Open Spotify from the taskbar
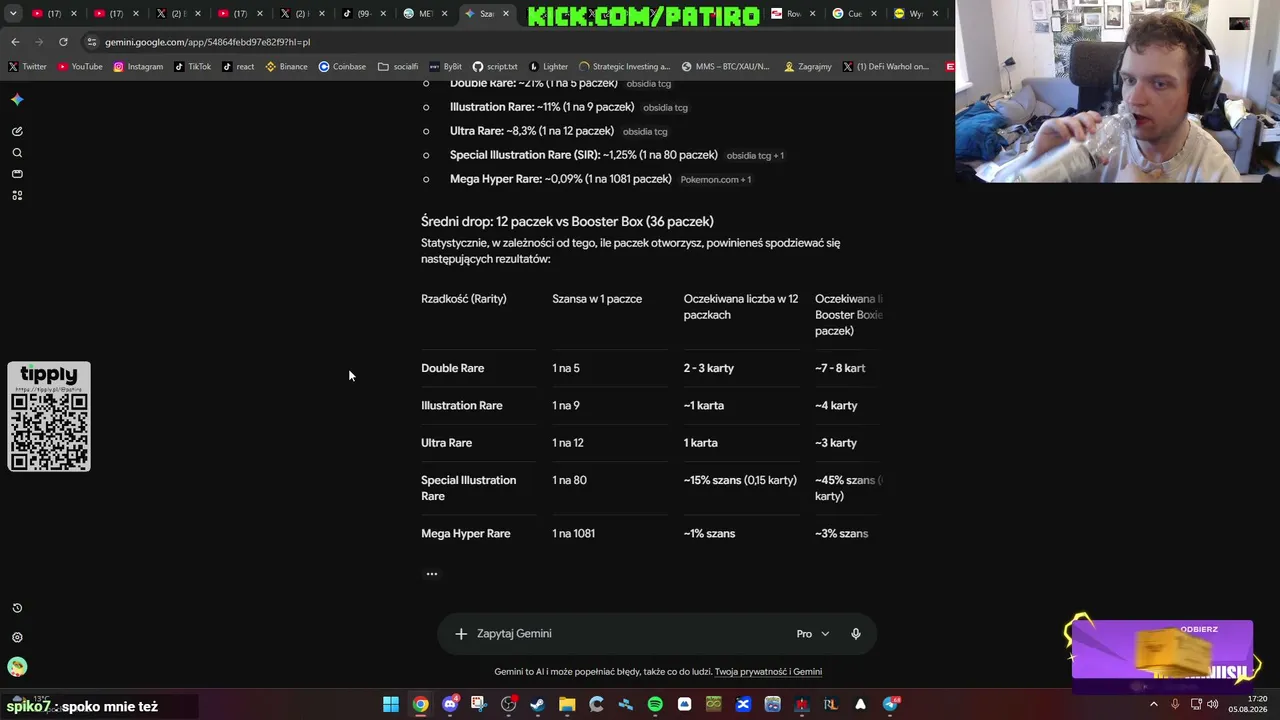 655,705
